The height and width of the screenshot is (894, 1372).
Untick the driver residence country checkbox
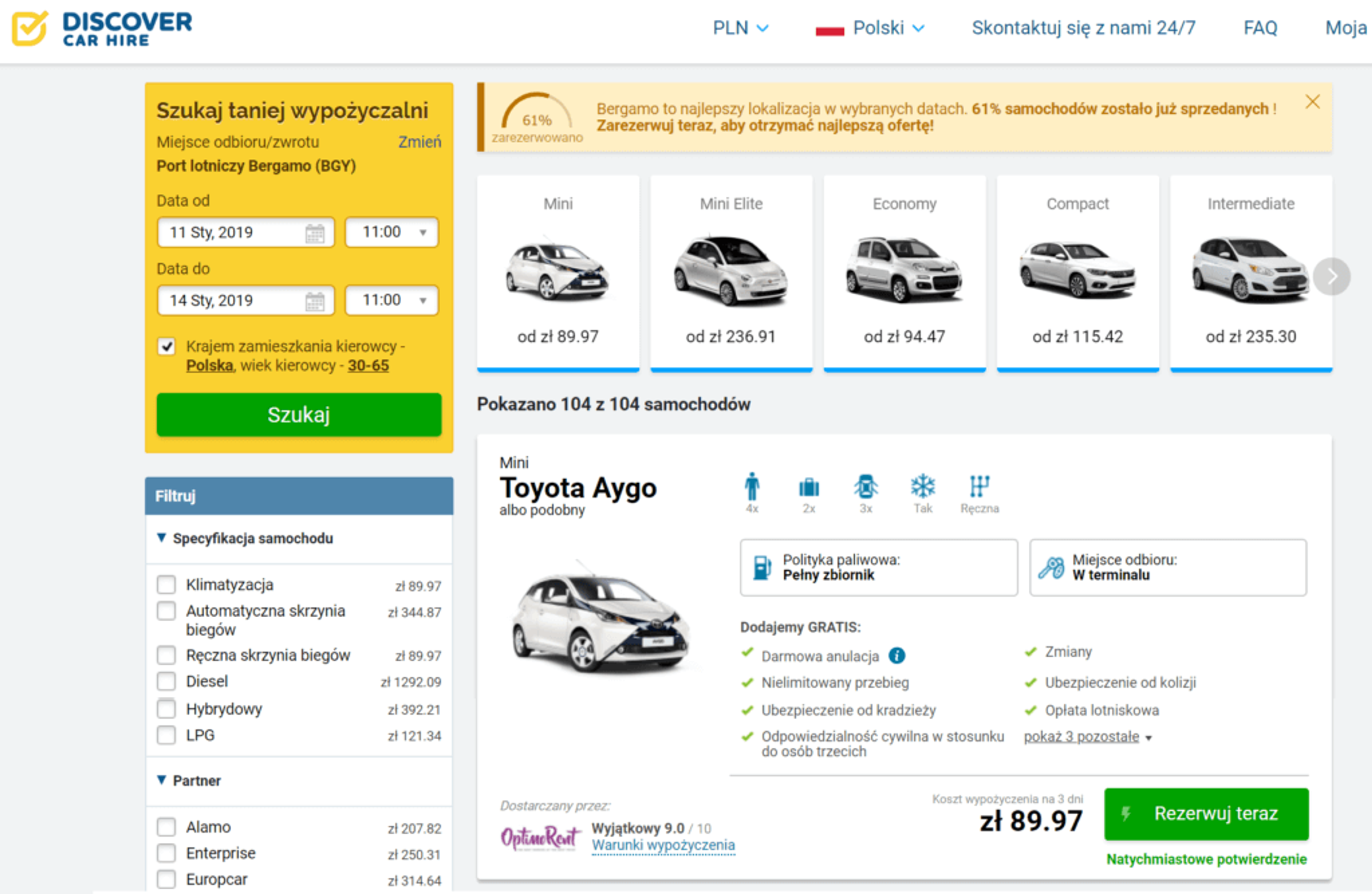(x=166, y=347)
